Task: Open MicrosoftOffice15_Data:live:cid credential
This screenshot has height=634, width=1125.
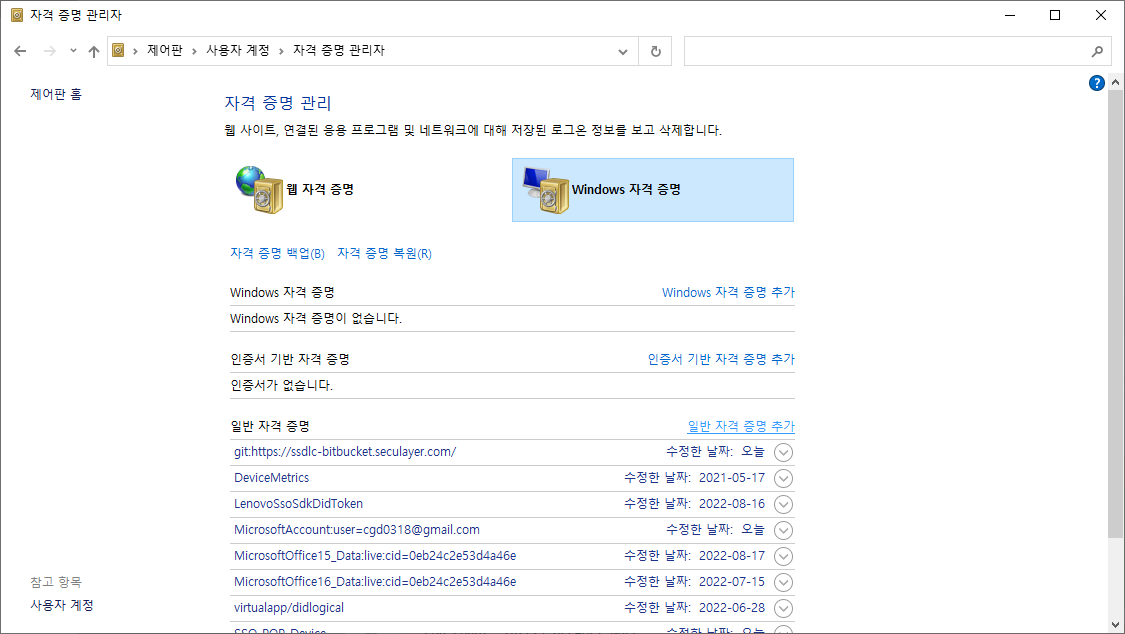Action: 375,556
